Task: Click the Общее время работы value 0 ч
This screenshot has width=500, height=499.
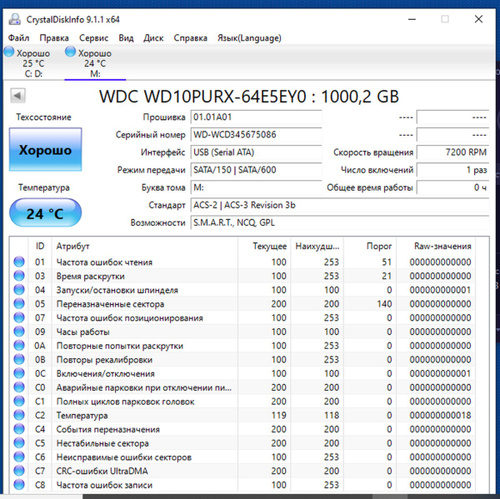Action: (453, 188)
